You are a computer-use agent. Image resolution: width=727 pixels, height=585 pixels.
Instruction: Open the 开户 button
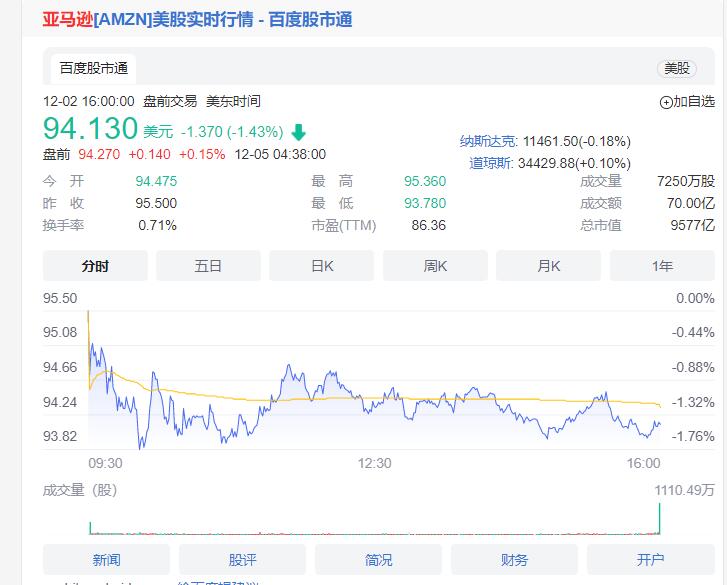click(650, 560)
